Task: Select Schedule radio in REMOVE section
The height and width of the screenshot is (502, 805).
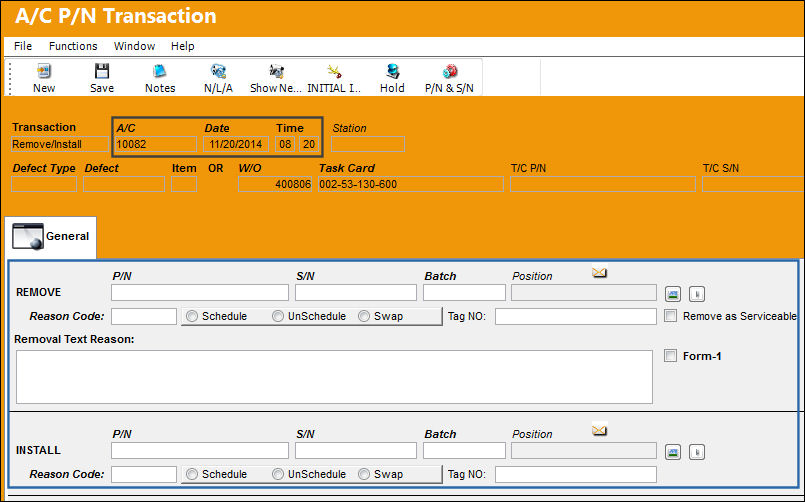Action: [191, 316]
